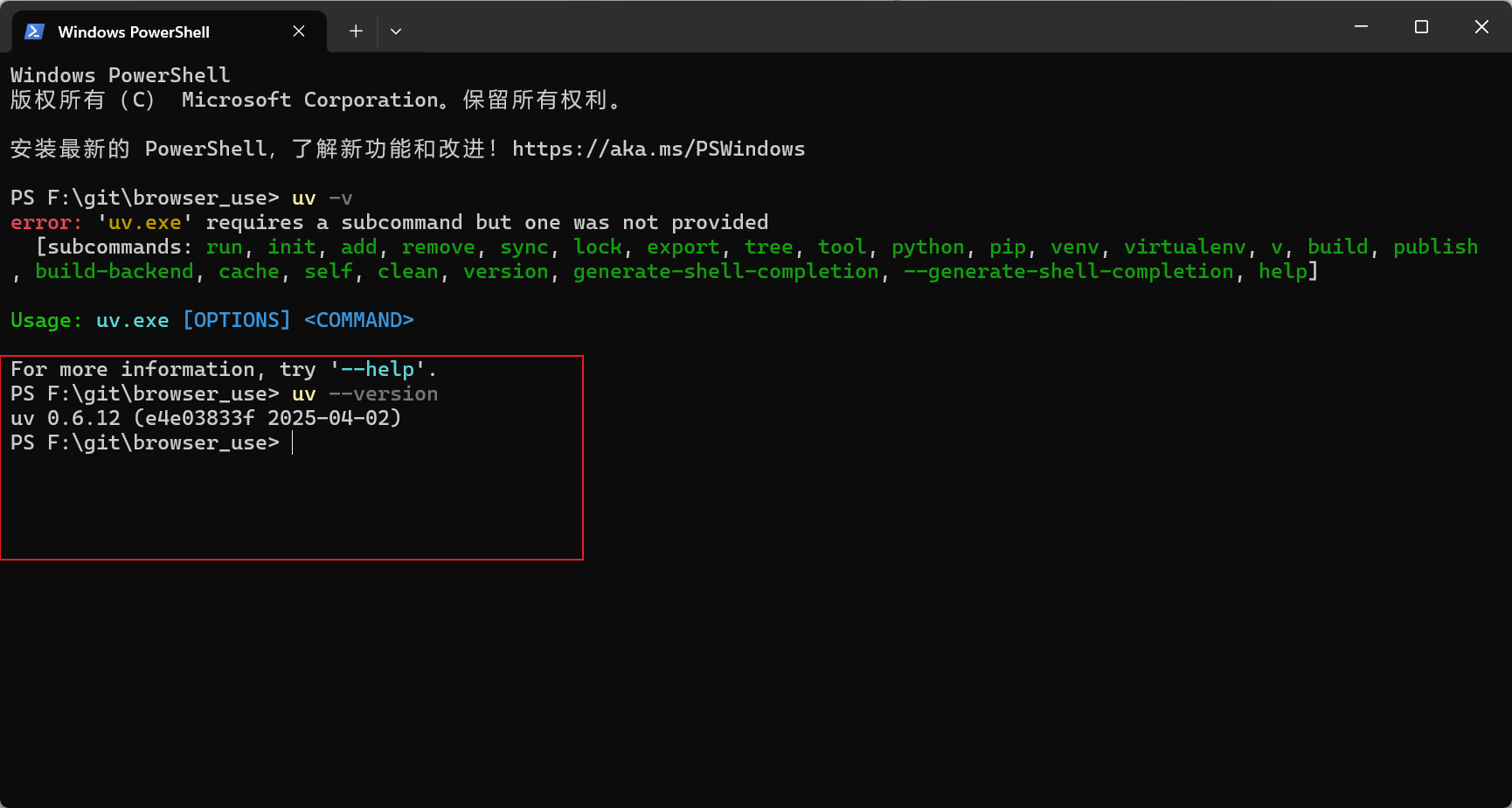Viewport: 1512px width, 808px height.
Task: Click the 'remove' subcommand text
Action: click(438, 247)
